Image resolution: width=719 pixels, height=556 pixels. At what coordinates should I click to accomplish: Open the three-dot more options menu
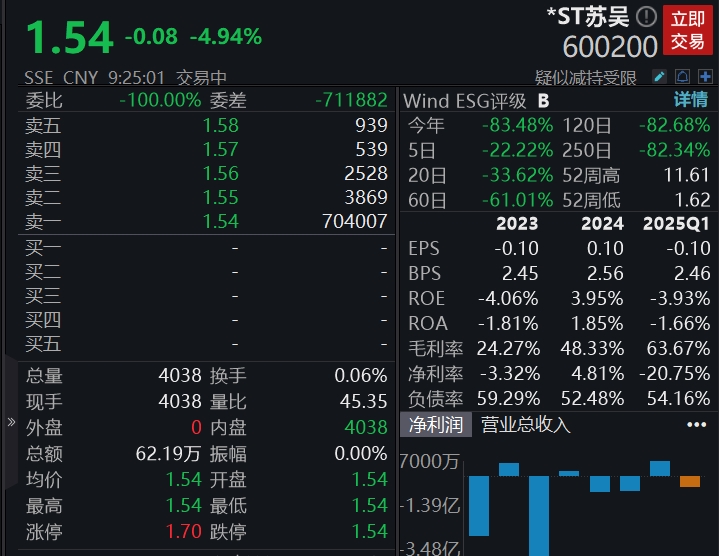tap(696, 424)
